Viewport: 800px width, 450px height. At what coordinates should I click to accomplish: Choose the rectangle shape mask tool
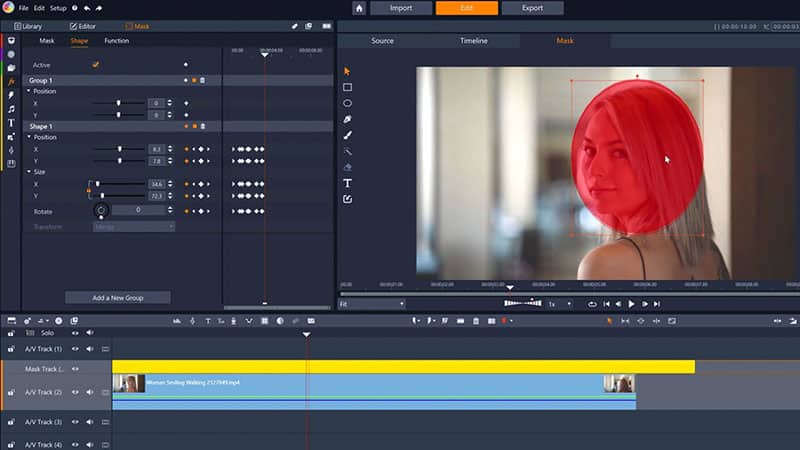pyautogui.click(x=347, y=87)
